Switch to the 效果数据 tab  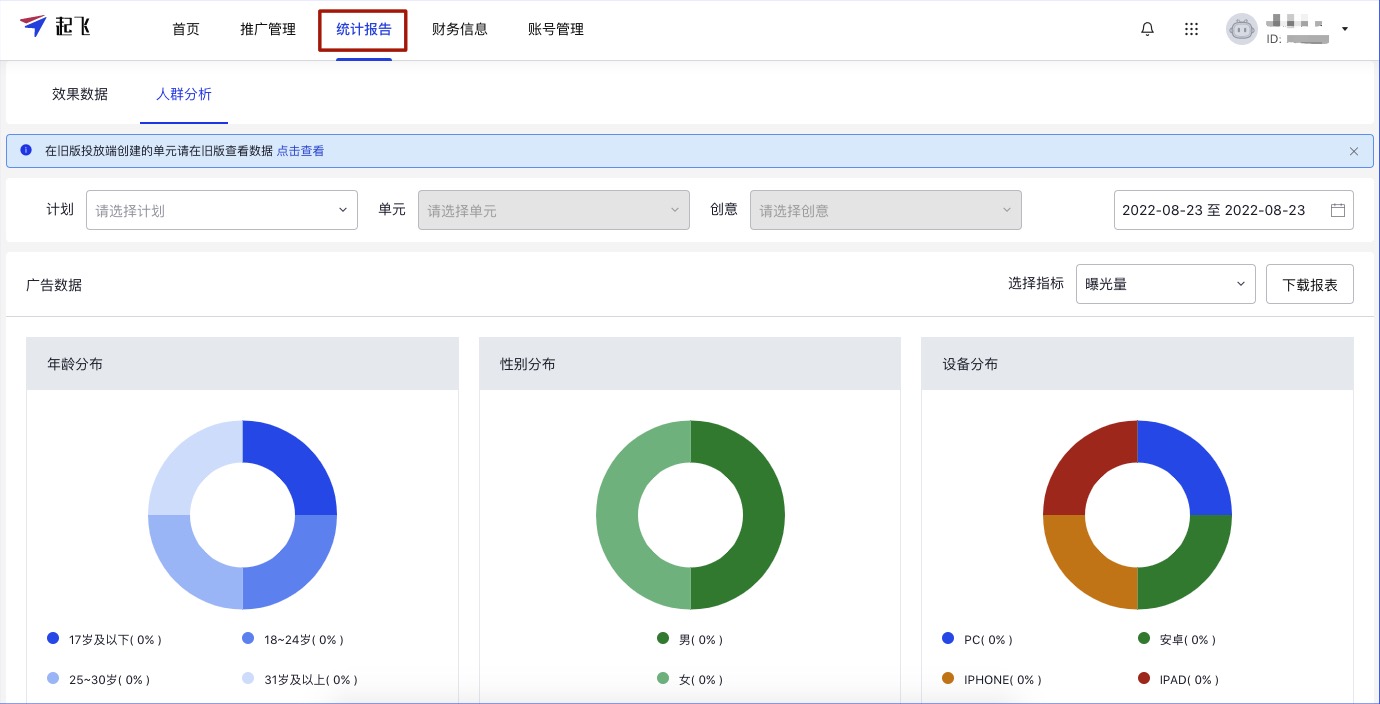[x=80, y=94]
